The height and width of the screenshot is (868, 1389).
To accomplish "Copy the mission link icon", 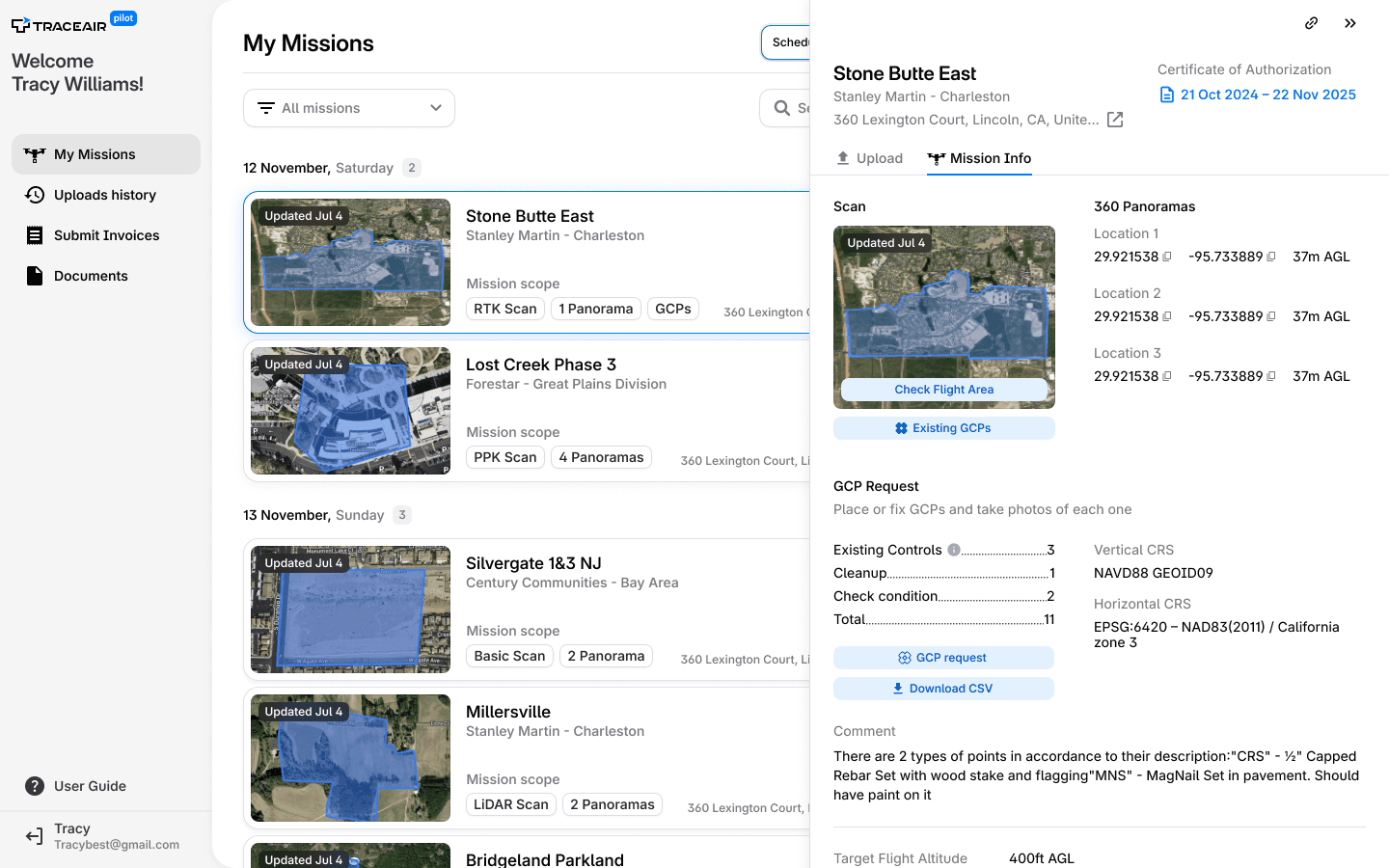I will pos(1312,23).
